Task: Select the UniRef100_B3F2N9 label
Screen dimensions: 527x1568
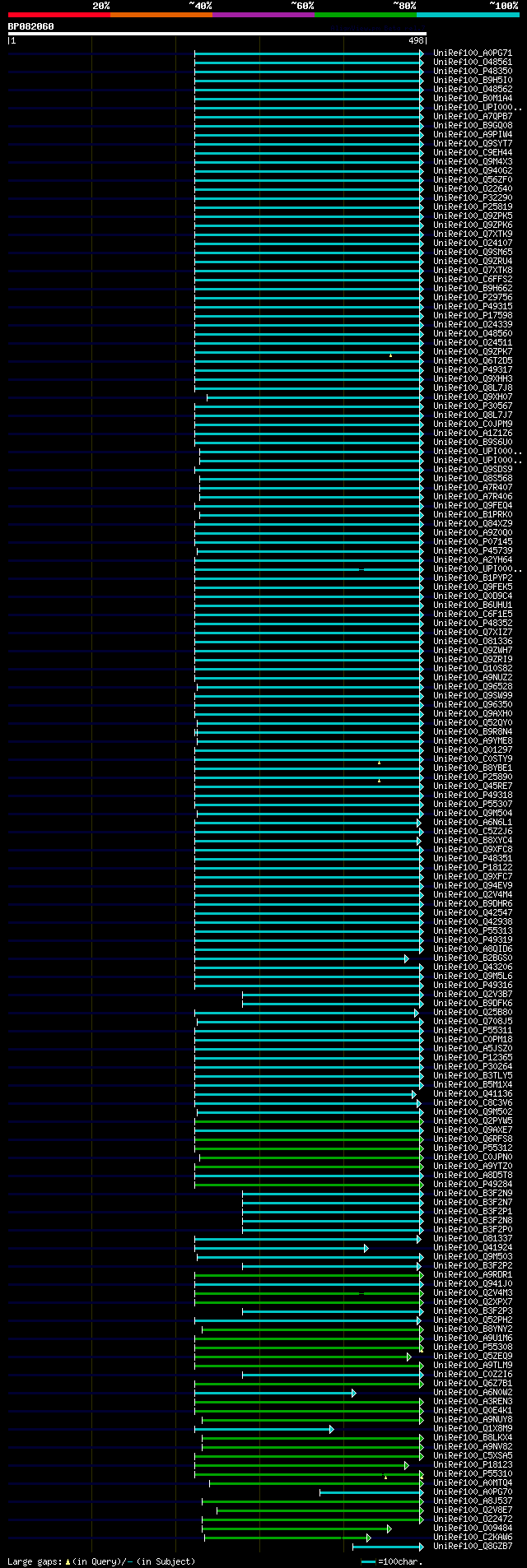Action: [473, 1193]
